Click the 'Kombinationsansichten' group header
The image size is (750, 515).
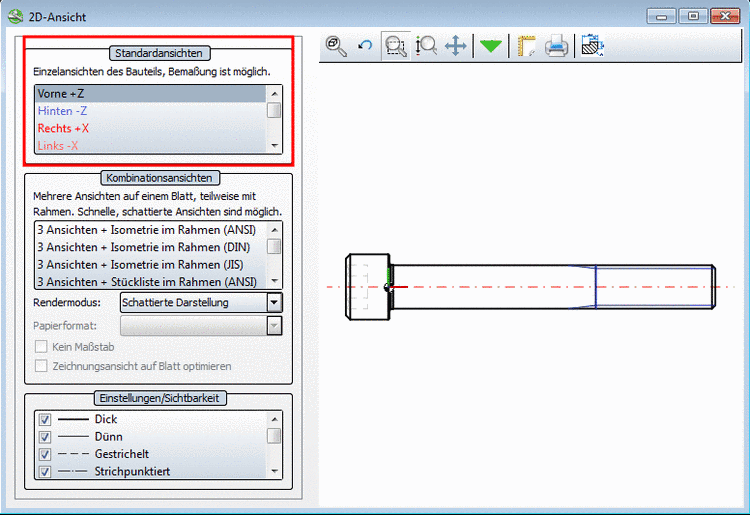159,178
